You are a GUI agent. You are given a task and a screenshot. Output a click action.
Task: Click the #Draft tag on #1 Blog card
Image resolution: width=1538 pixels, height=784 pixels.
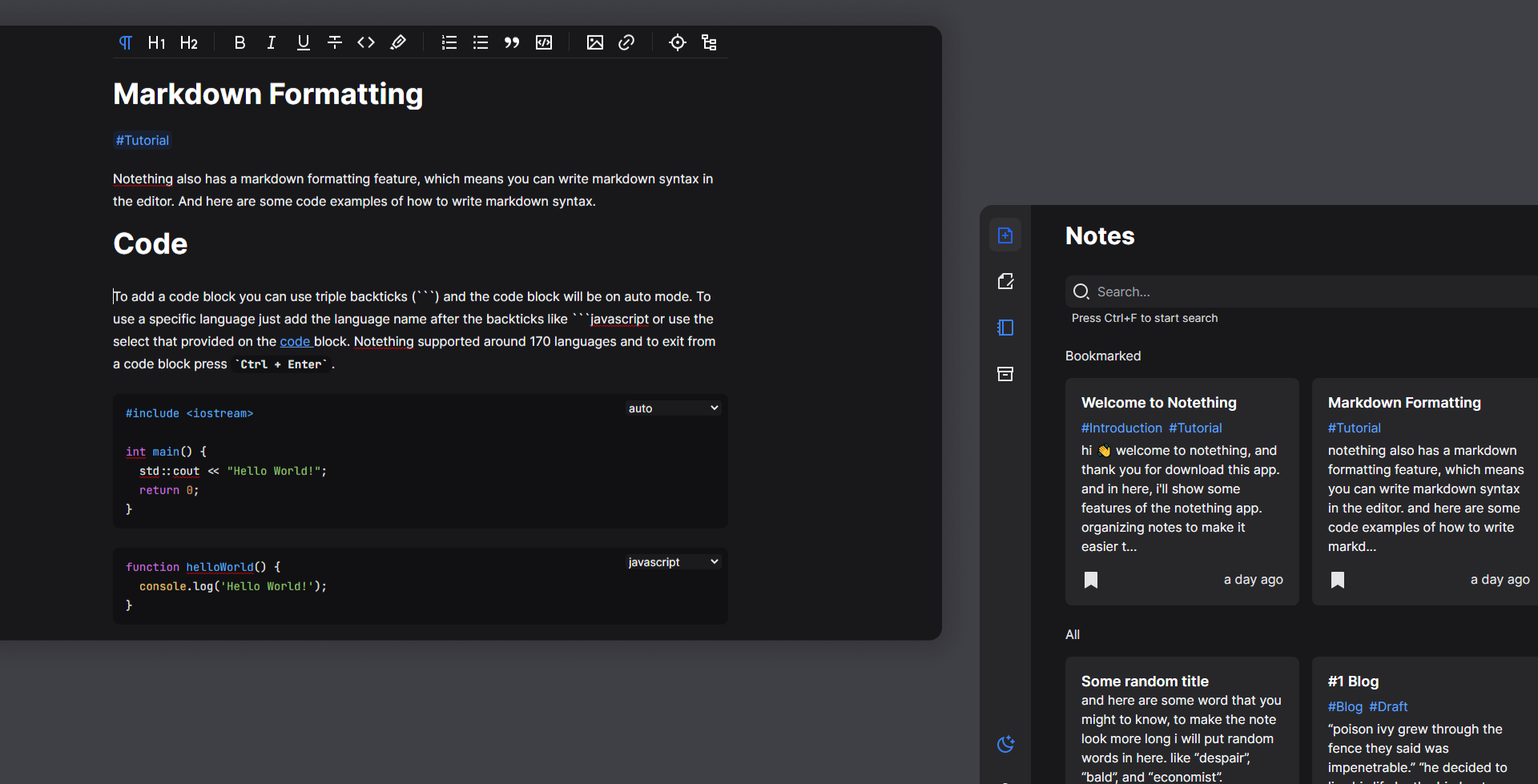tap(1388, 706)
